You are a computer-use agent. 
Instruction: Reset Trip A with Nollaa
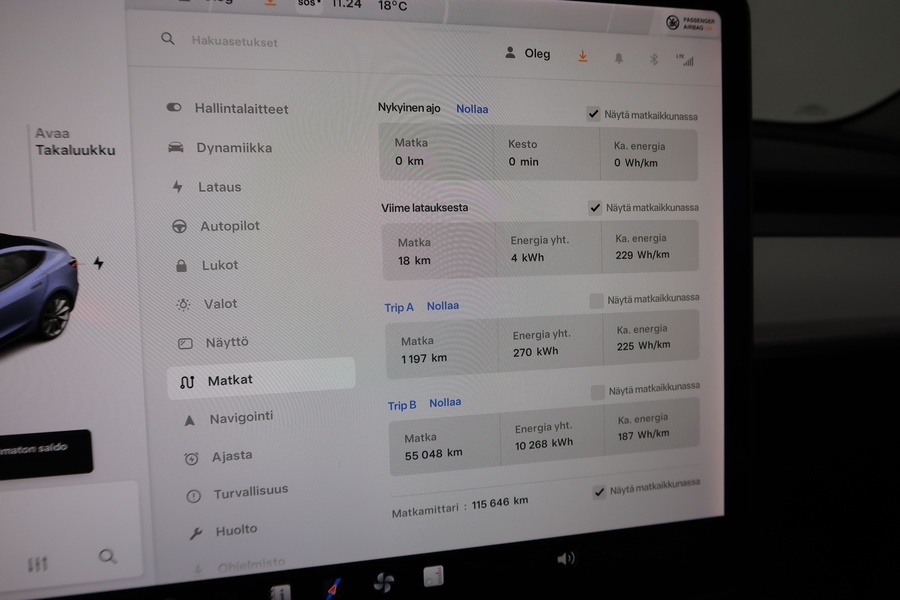click(x=442, y=306)
